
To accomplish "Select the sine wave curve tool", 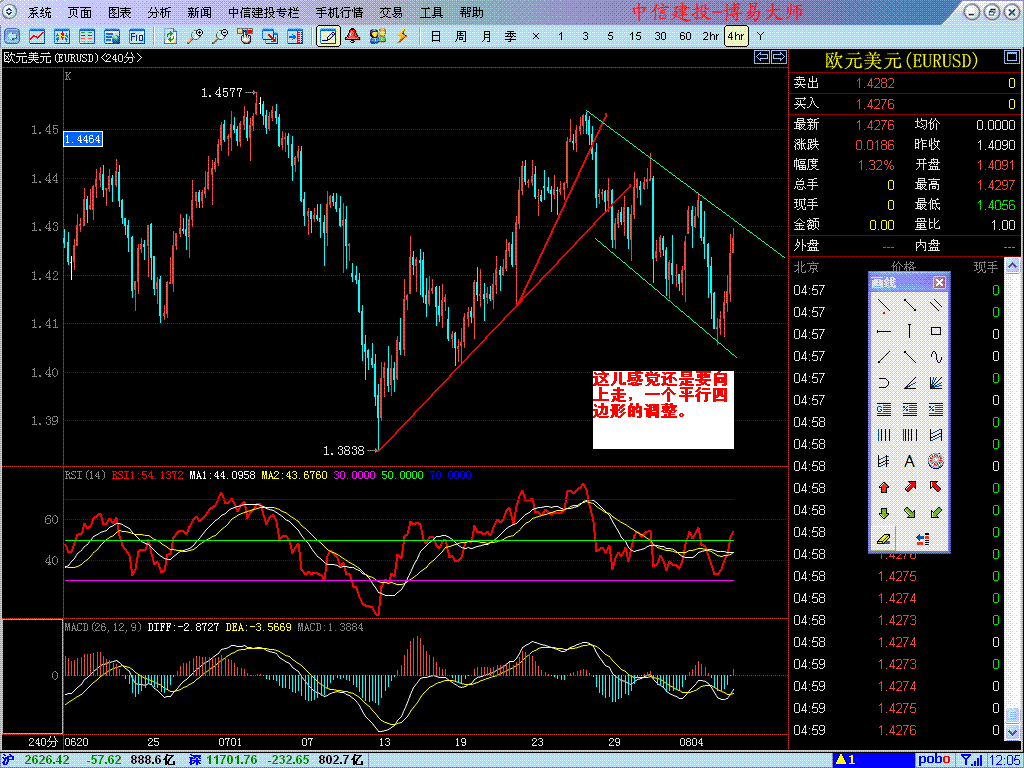I will [935, 357].
